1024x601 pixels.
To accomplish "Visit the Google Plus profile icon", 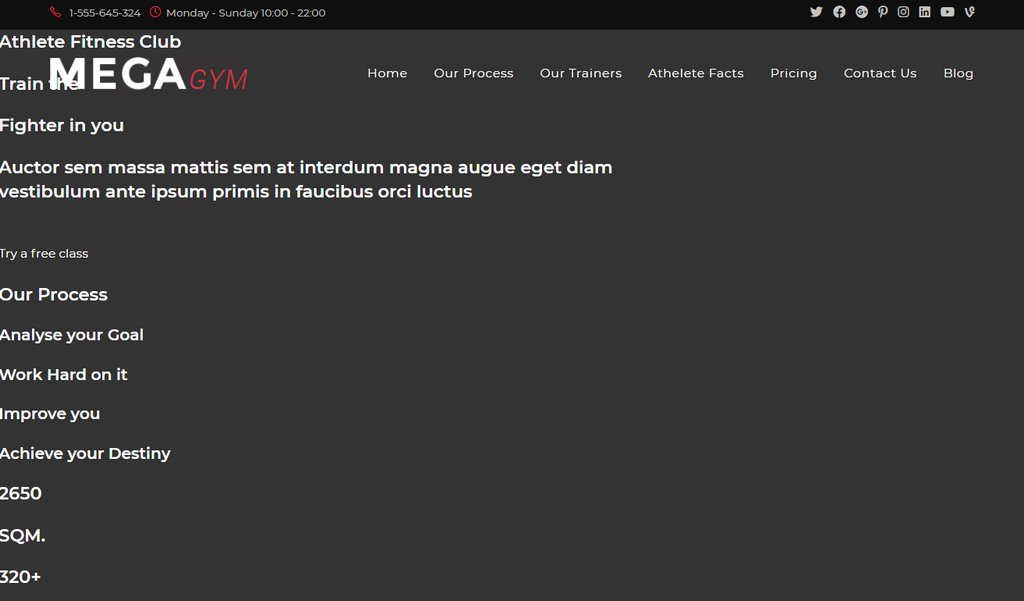I will [x=861, y=12].
